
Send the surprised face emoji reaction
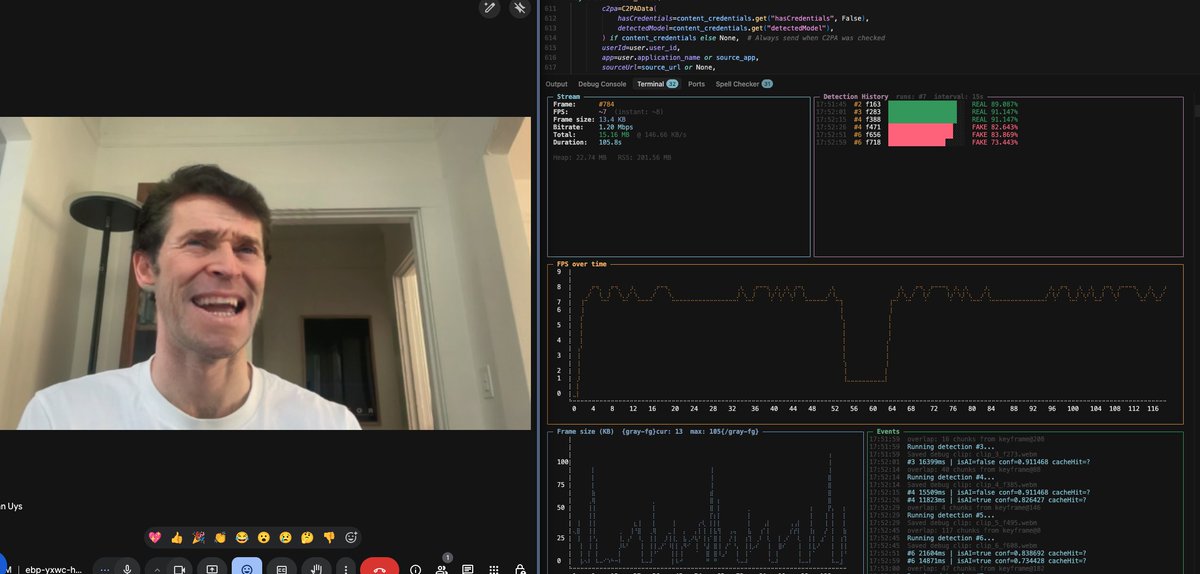[x=264, y=537]
